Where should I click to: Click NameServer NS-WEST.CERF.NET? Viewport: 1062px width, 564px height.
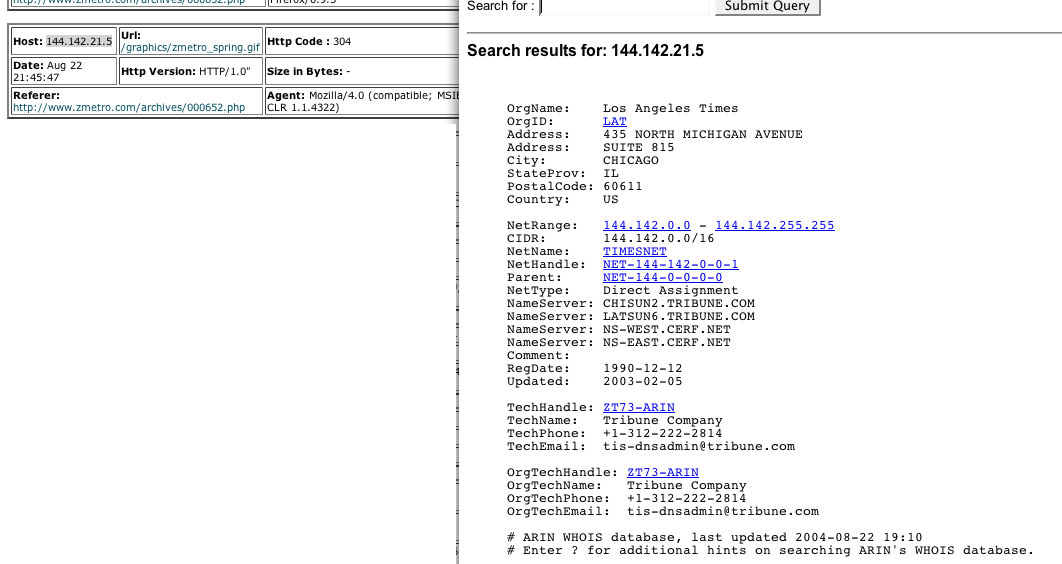(x=666, y=329)
